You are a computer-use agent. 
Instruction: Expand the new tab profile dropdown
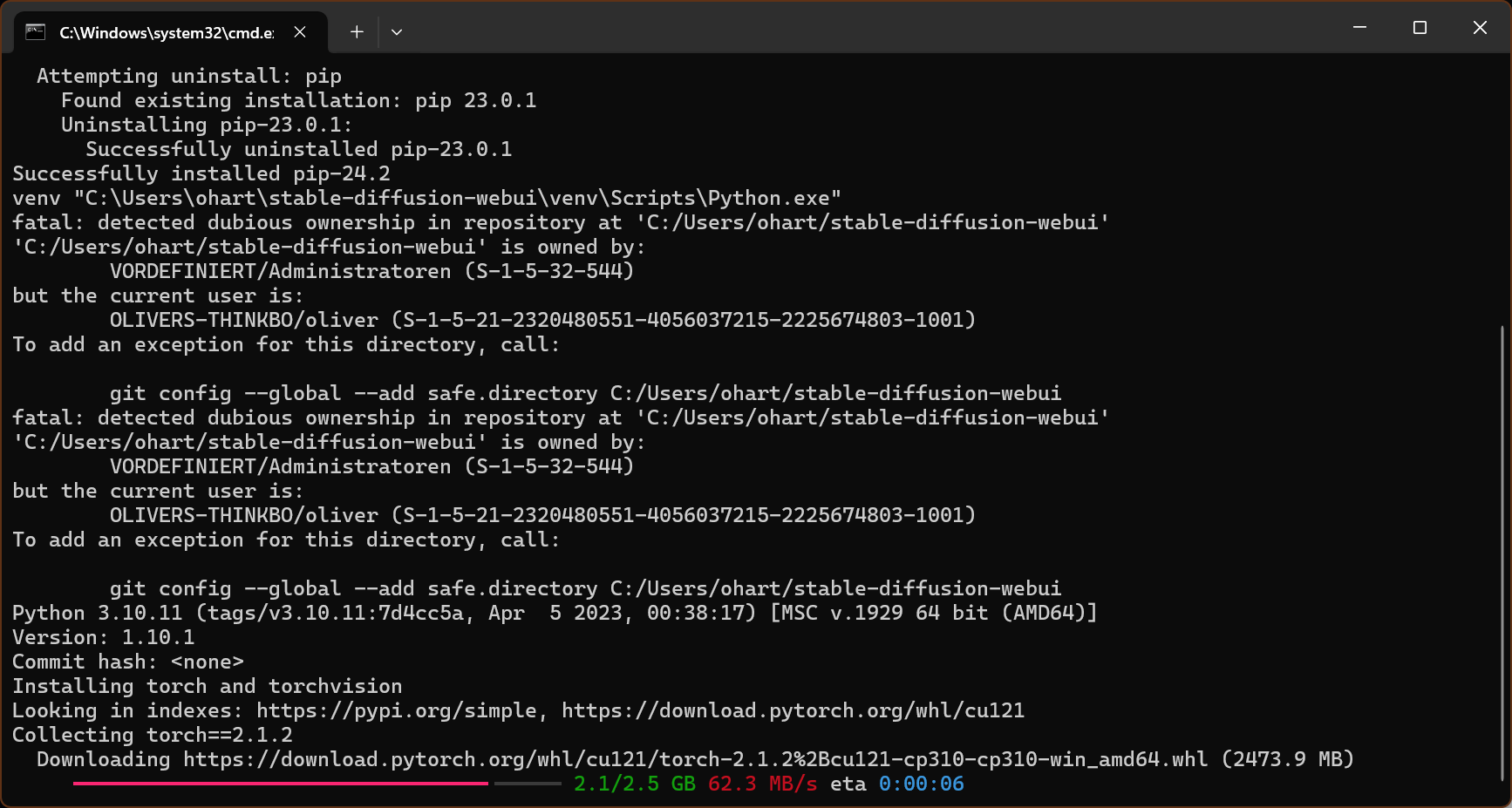397,32
